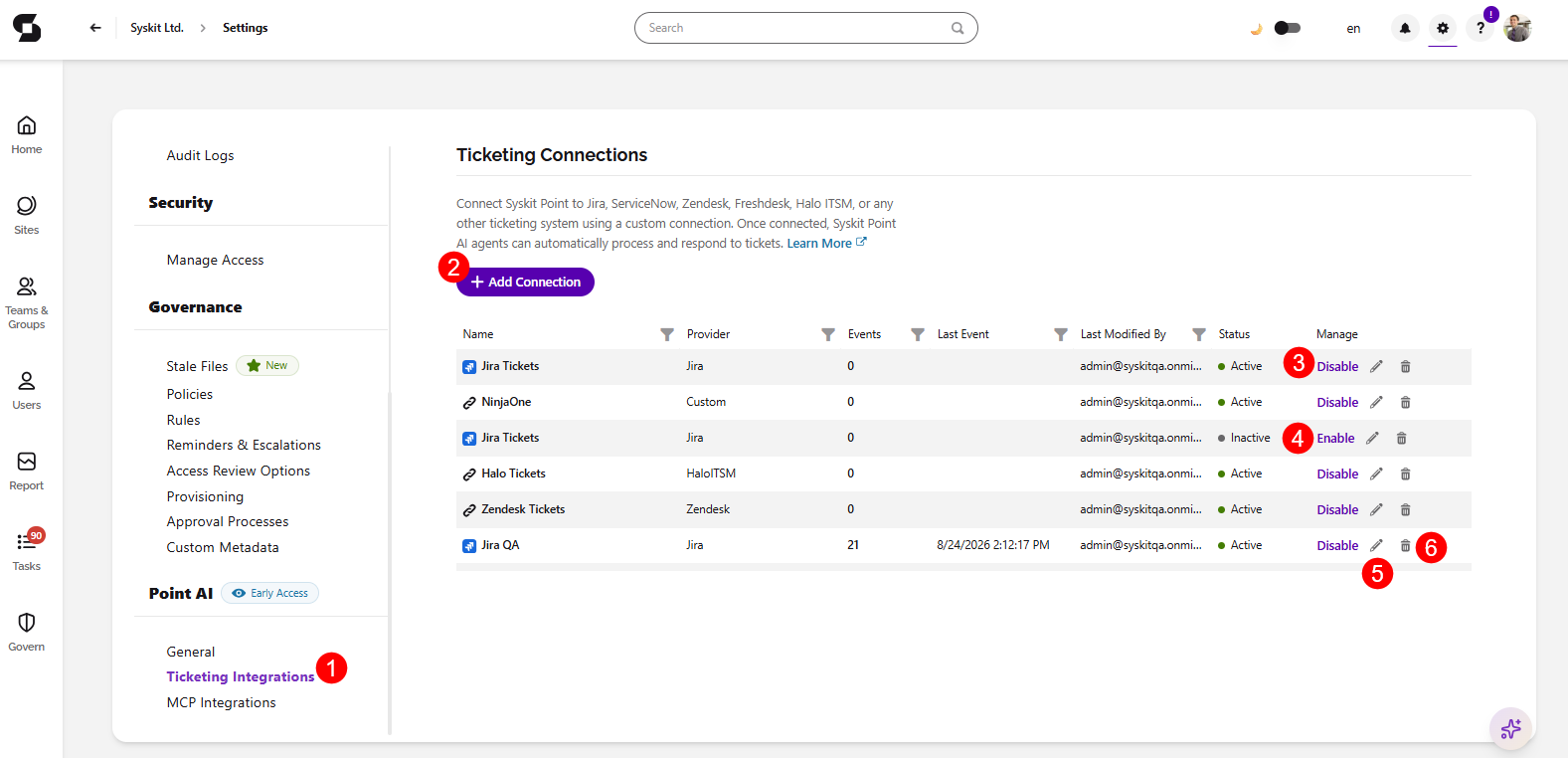
Task: Click the Jira QA last event timestamp
Action: (992, 545)
